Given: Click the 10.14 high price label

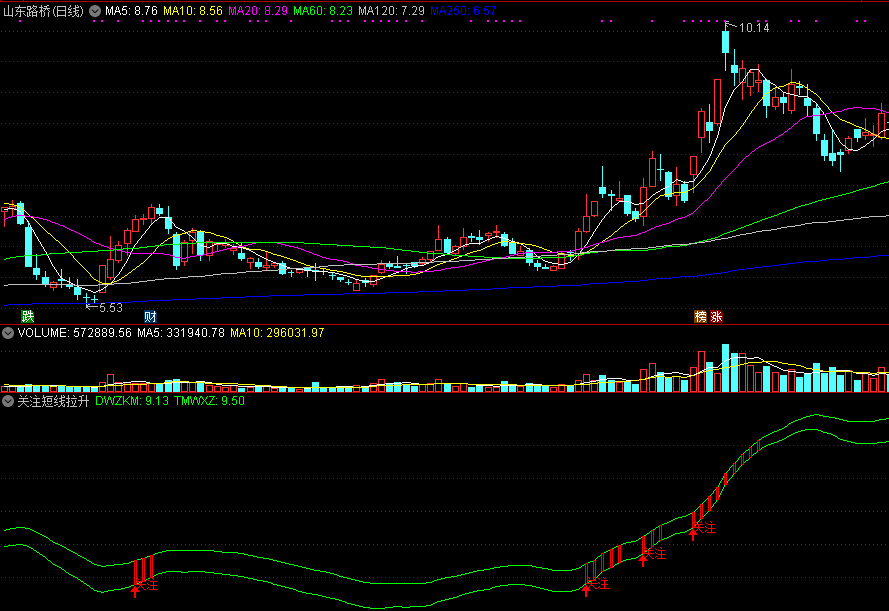Looking at the screenshot, I should (x=754, y=28).
